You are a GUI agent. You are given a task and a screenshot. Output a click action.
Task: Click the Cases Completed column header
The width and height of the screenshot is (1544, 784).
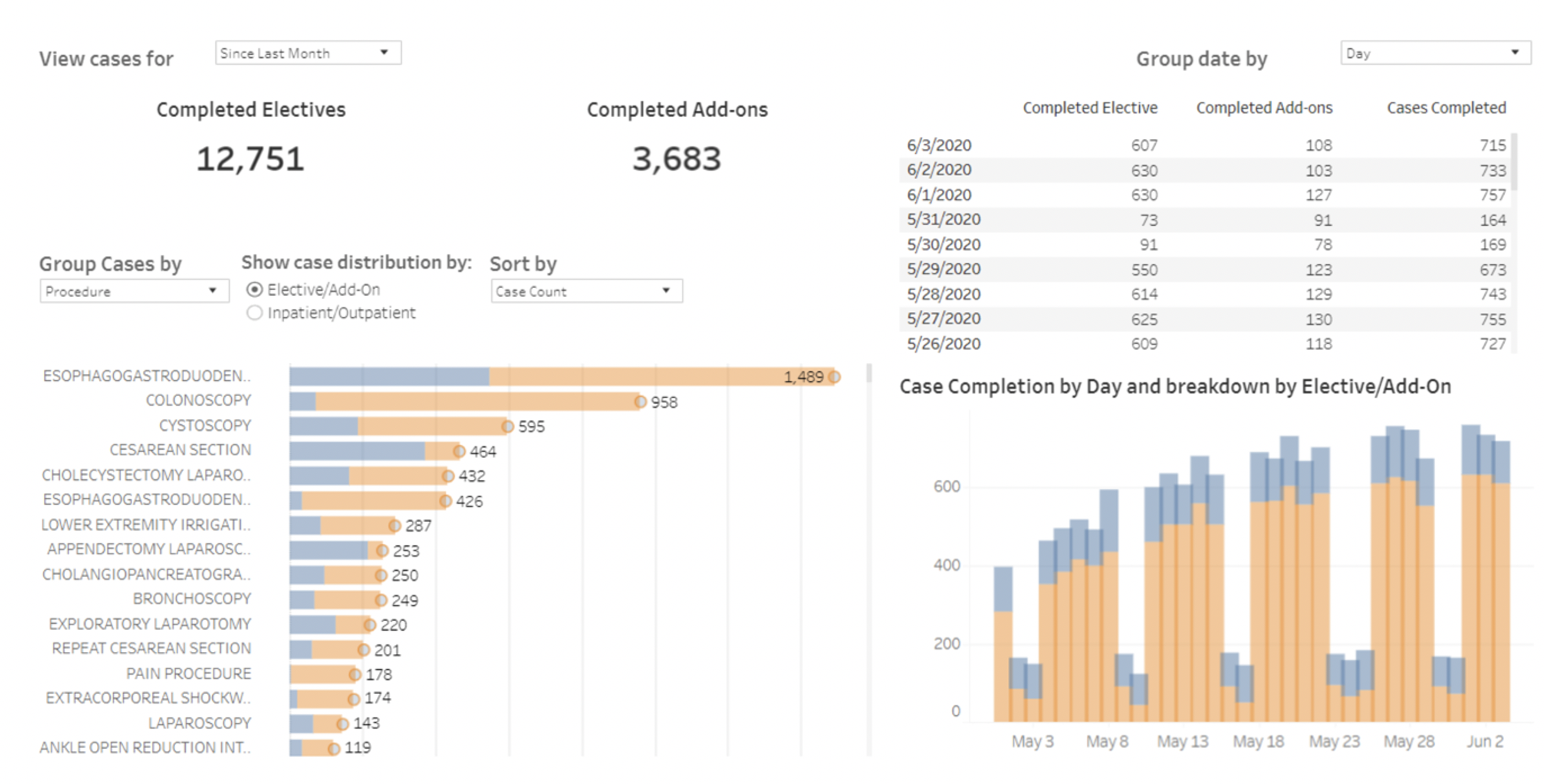[1446, 108]
